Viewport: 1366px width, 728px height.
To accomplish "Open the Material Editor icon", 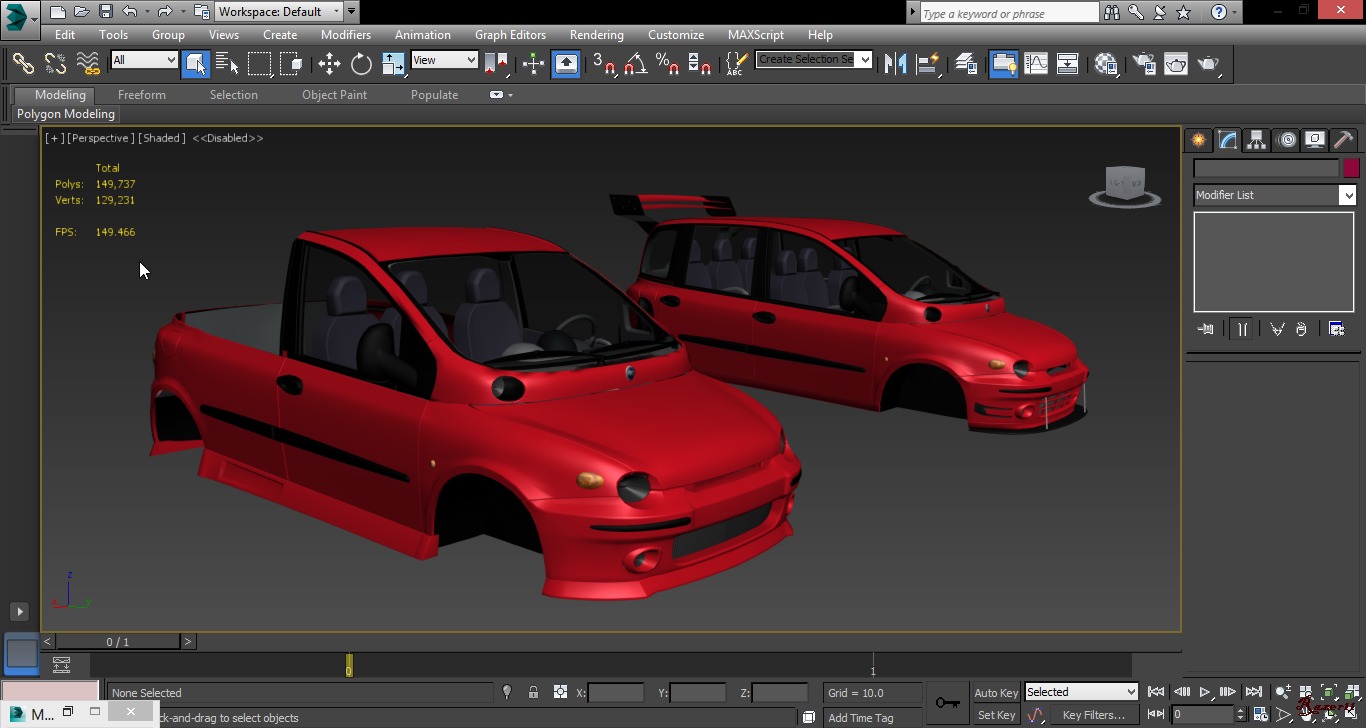I will click(1105, 64).
